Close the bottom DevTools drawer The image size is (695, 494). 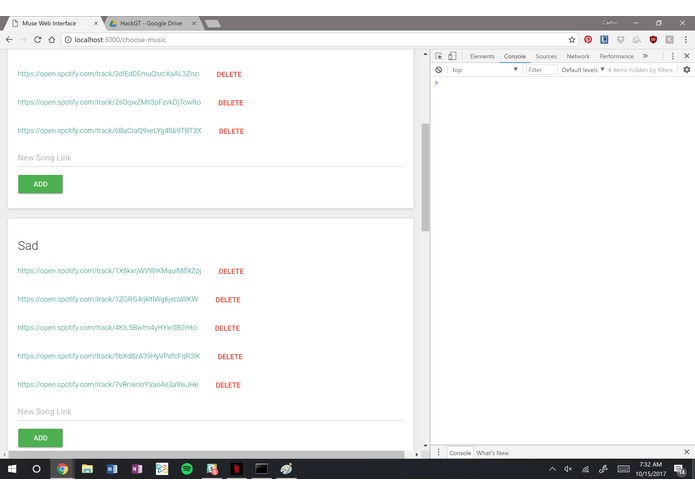(687, 452)
